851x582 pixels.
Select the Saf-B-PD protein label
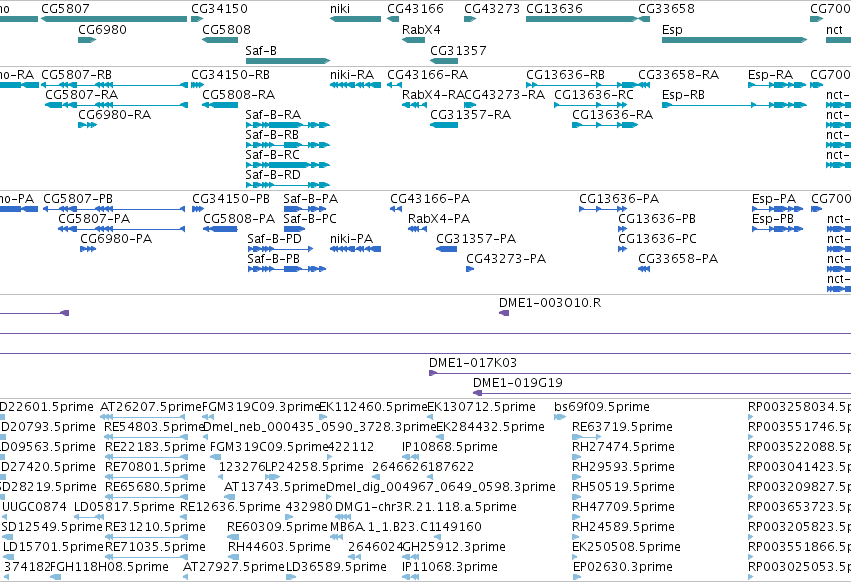click(x=274, y=239)
